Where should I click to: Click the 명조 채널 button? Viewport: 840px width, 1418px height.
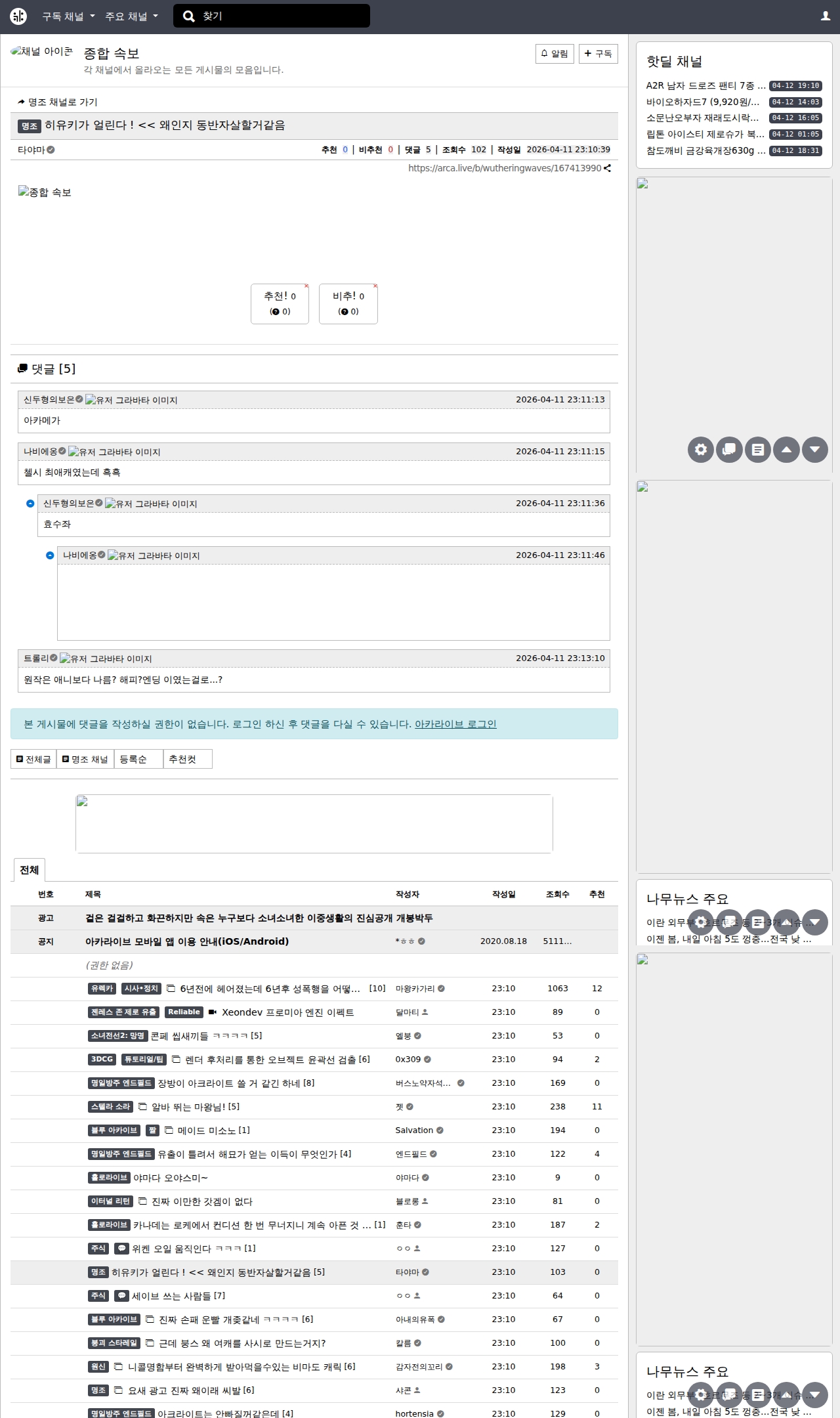85,759
